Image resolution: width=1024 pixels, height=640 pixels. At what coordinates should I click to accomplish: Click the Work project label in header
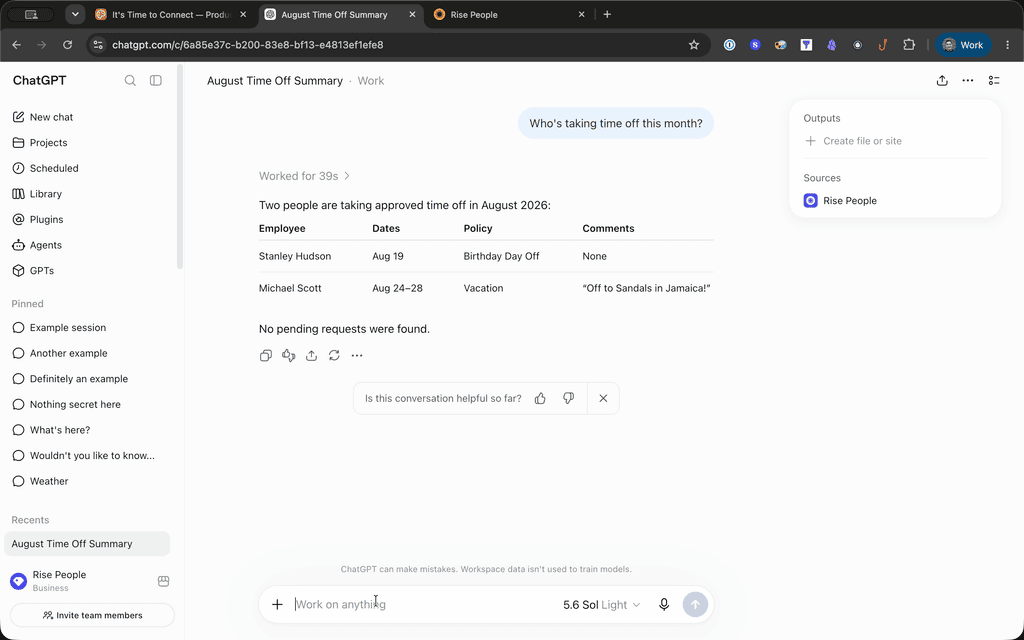coord(370,80)
